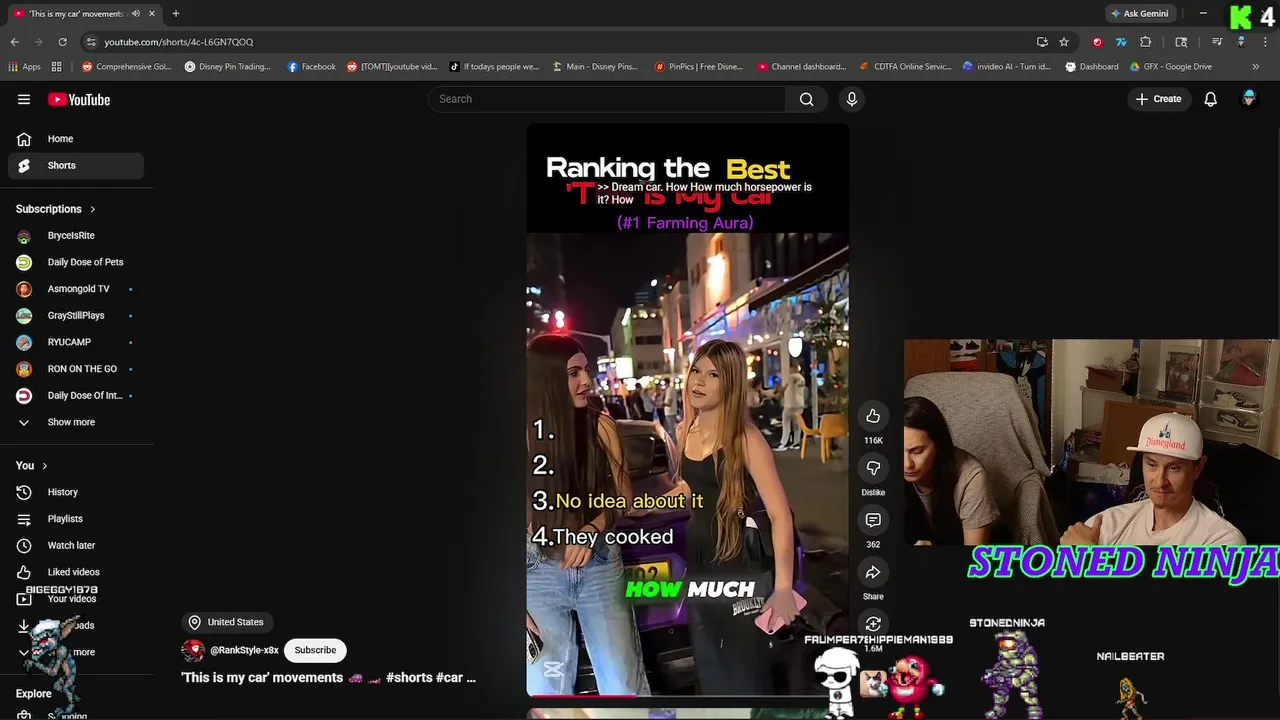Viewport: 1280px width, 720px height.
Task: Open Chrome three-dot menu
Action: pyautogui.click(x=1265, y=42)
